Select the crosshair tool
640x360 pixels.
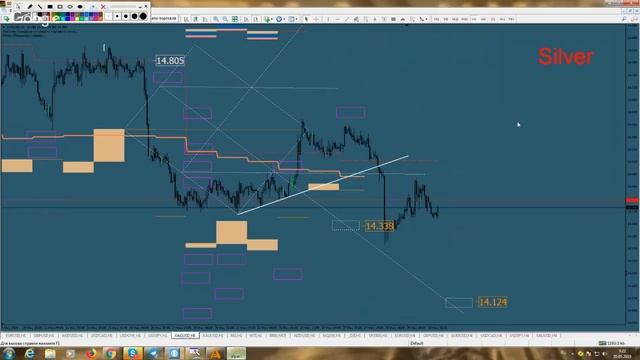(x=316, y=19)
